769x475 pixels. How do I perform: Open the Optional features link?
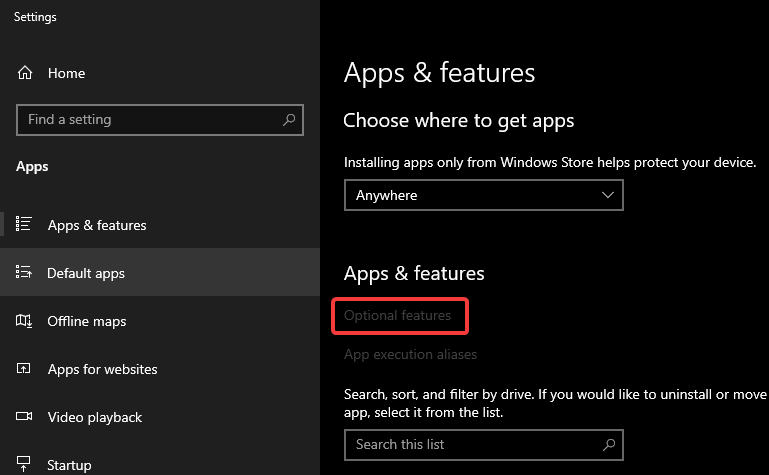pos(398,316)
